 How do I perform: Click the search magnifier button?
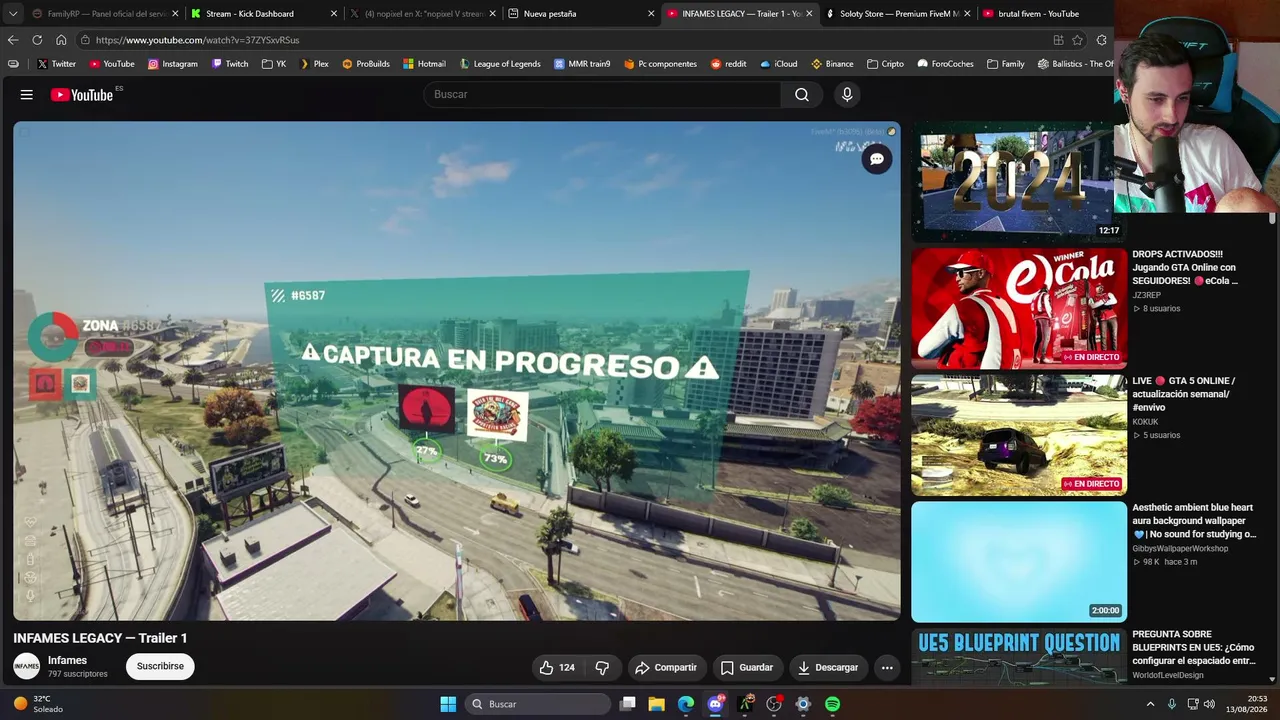point(802,94)
